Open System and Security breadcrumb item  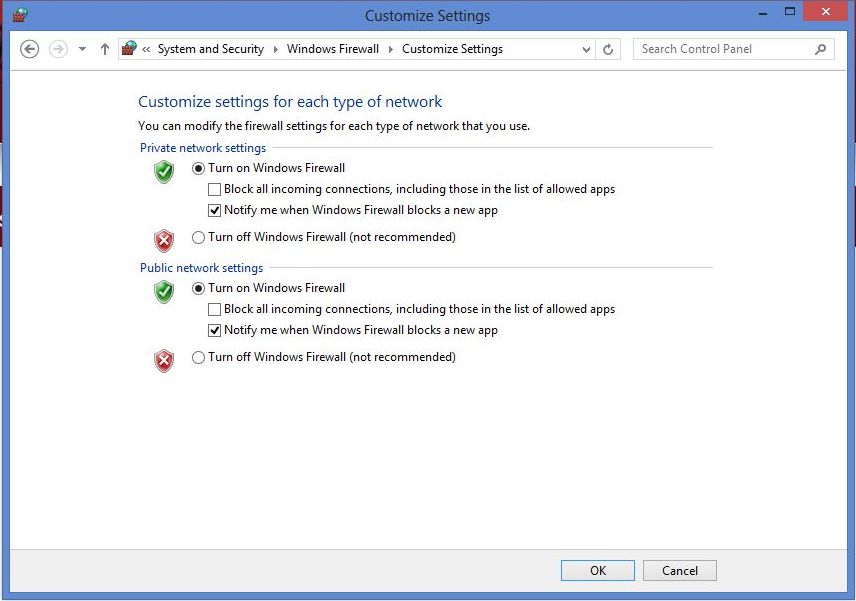click(211, 49)
